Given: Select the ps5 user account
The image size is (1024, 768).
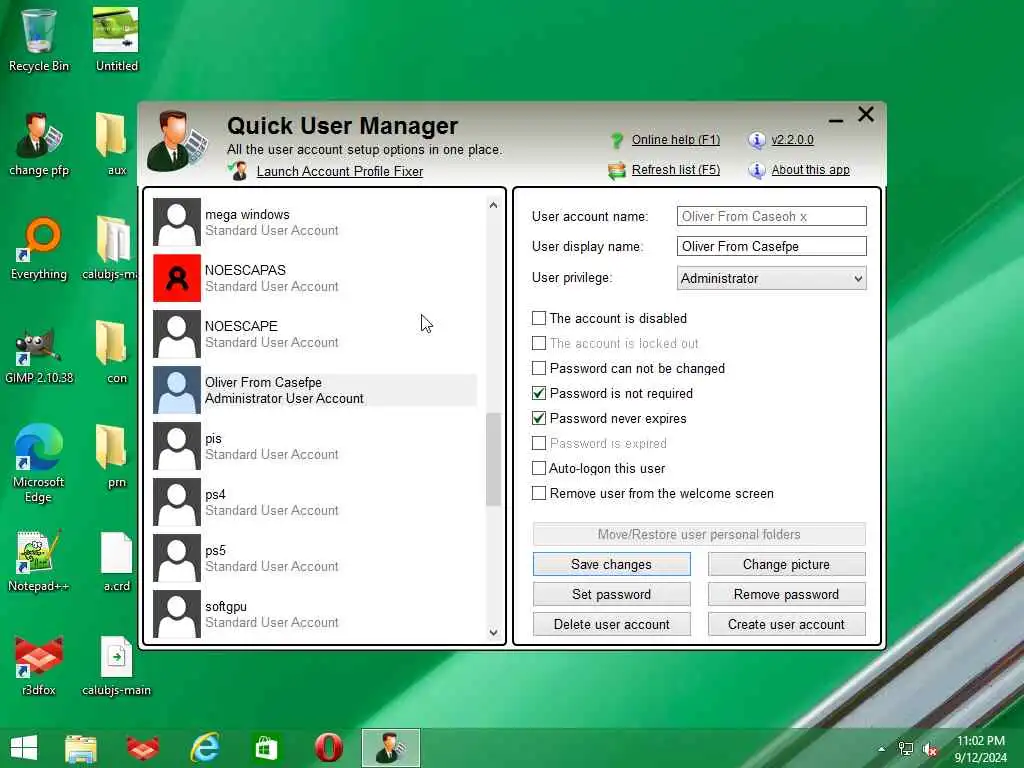Looking at the screenshot, I should tap(315, 558).
